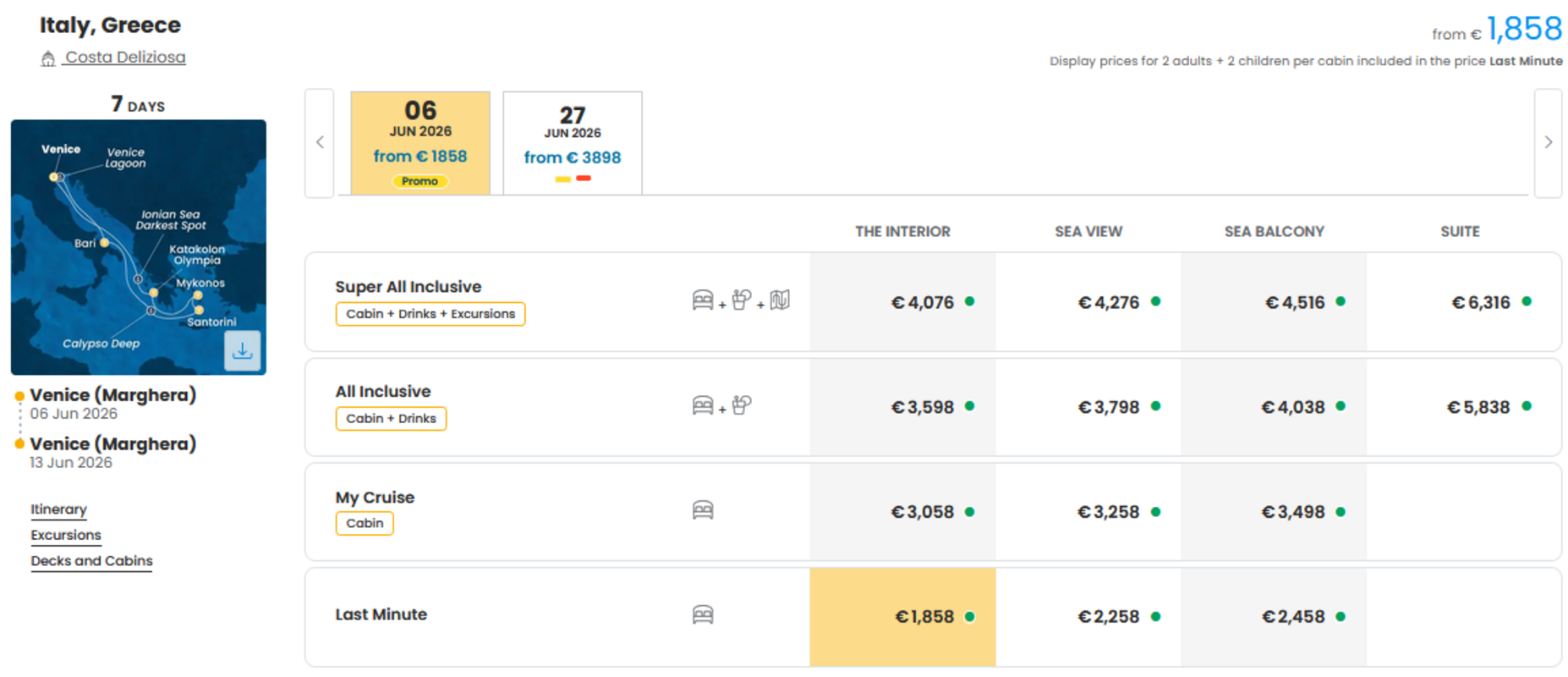Click the My Cruise fare title
Viewport: 1568px width, 677px height.
point(375,498)
